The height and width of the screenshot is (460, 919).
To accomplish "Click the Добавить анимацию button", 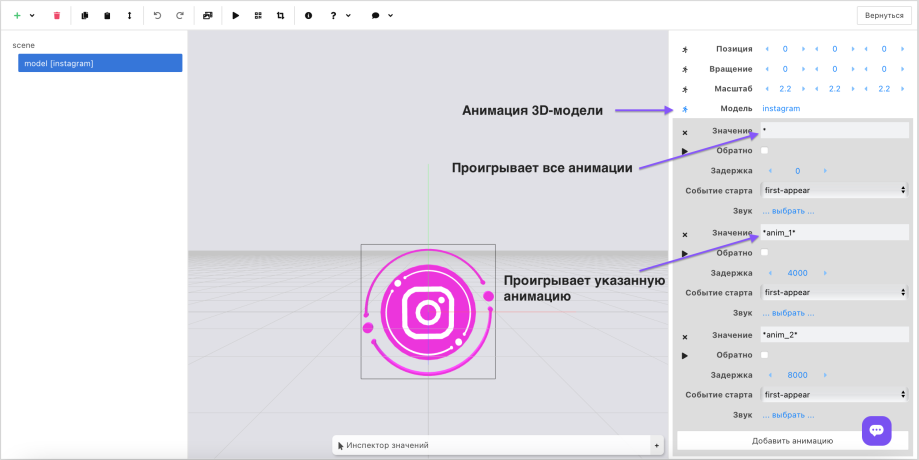I will (x=792, y=440).
